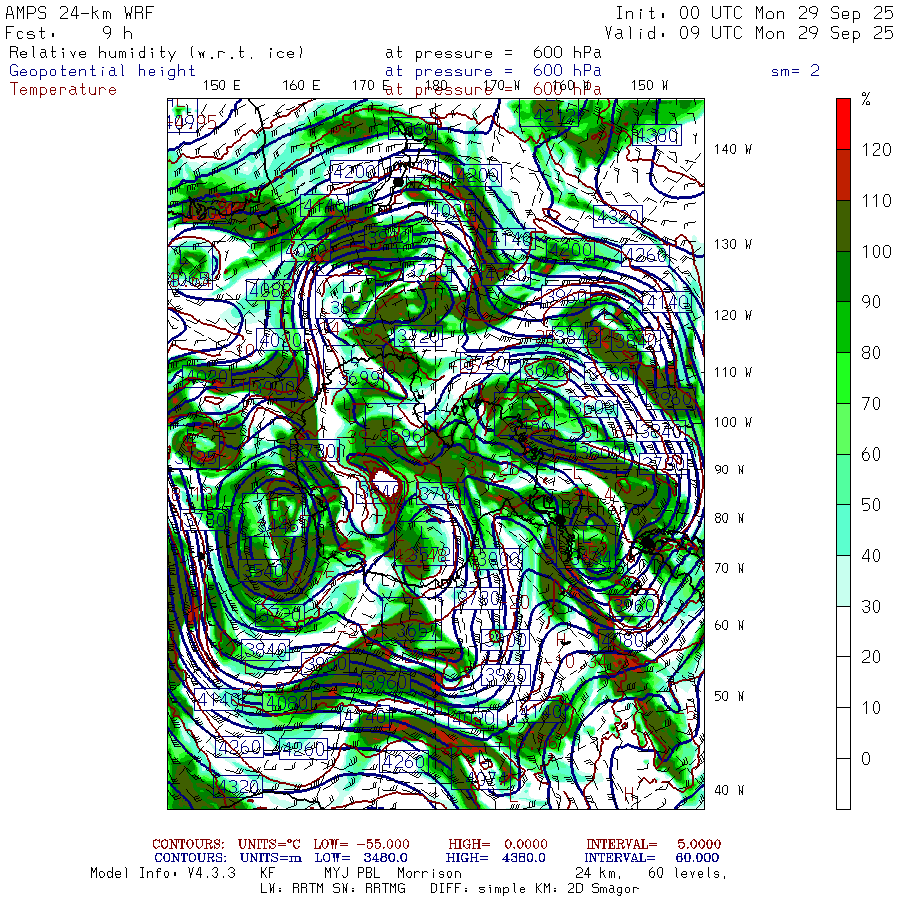Click the '100 W' longitude label
The height and width of the screenshot is (900, 900).
tap(732, 422)
